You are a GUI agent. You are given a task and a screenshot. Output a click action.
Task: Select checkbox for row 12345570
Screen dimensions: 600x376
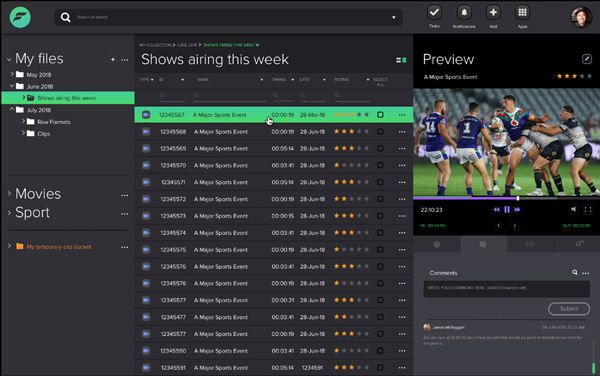pos(380,165)
